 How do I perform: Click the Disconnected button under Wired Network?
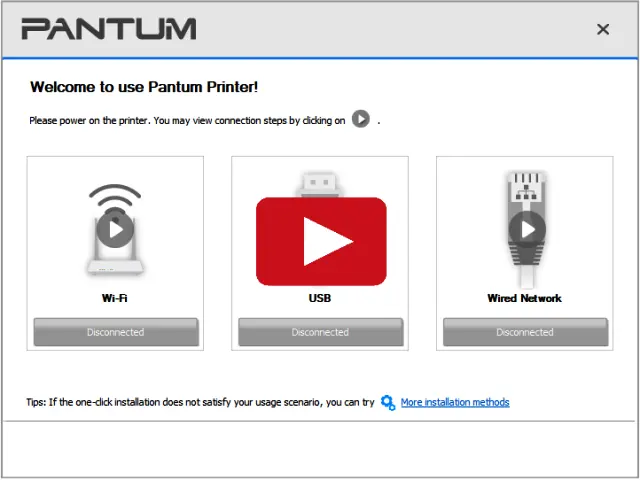tap(525, 332)
